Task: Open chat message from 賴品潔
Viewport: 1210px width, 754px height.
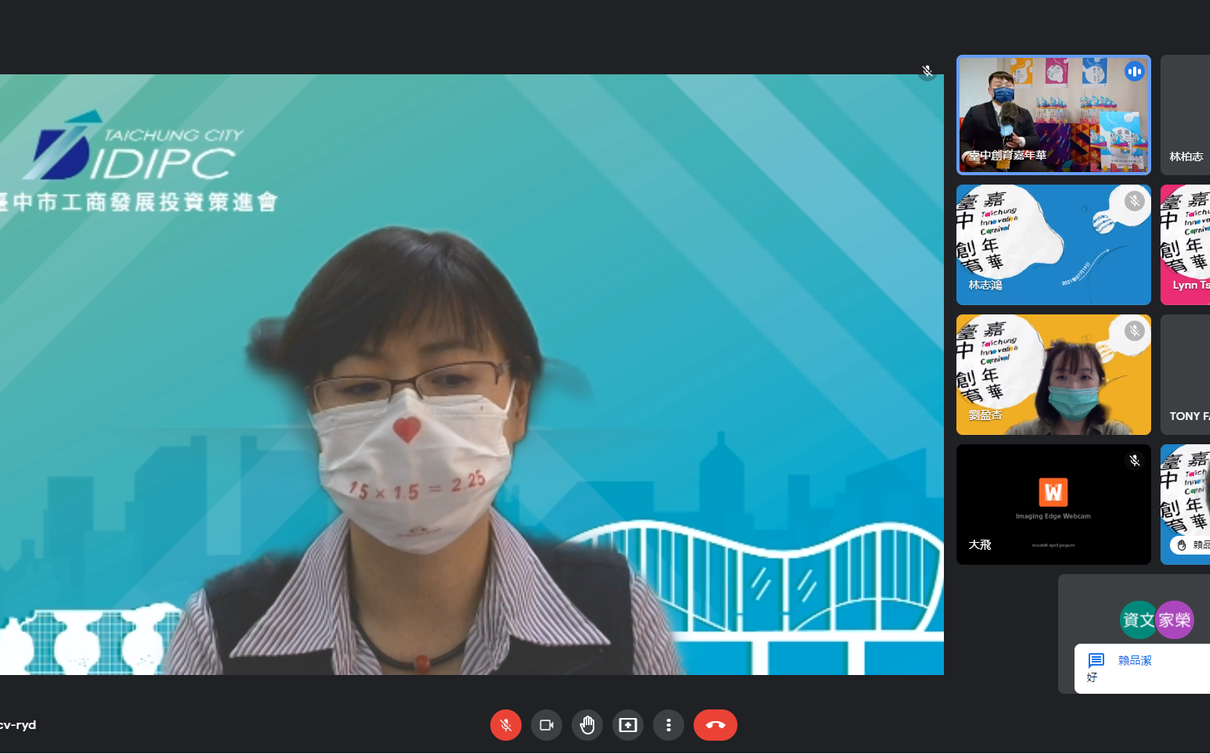Action: click(x=1142, y=668)
